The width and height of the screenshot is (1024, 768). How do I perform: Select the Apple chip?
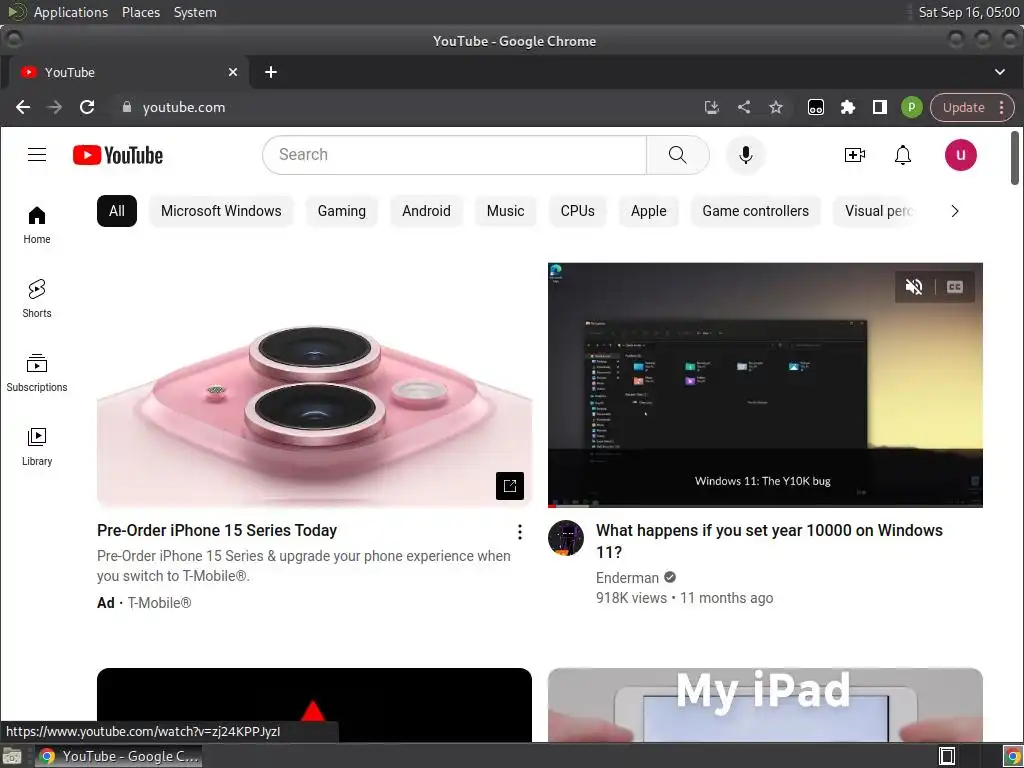(x=648, y=211)
